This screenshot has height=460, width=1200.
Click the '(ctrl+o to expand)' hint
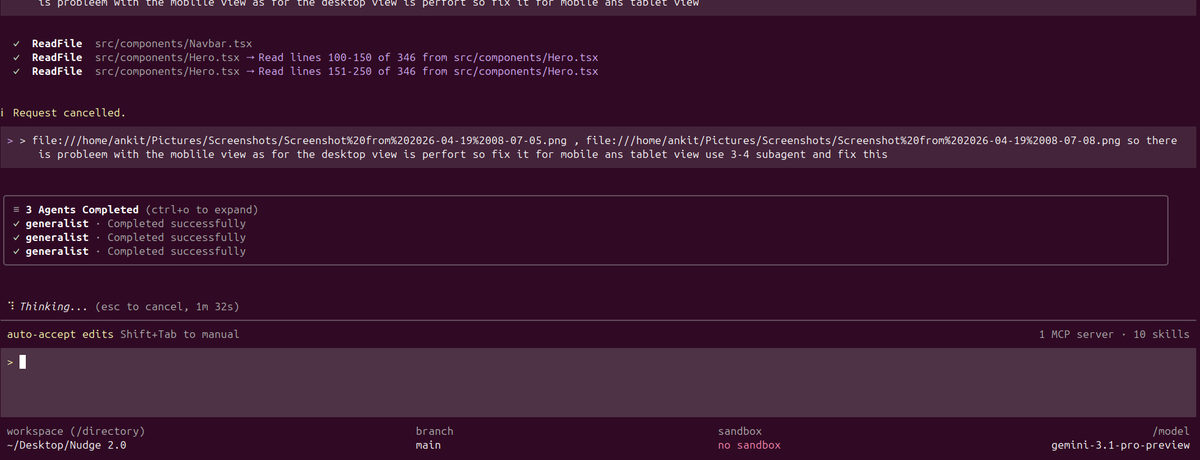click(x=202, y=210)
